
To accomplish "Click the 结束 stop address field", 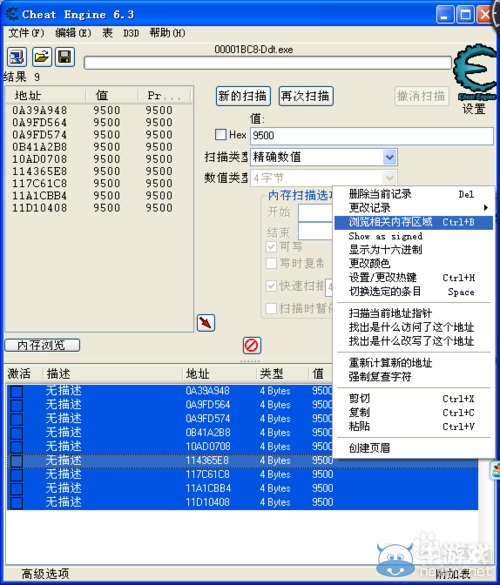I will pos(315,232).
